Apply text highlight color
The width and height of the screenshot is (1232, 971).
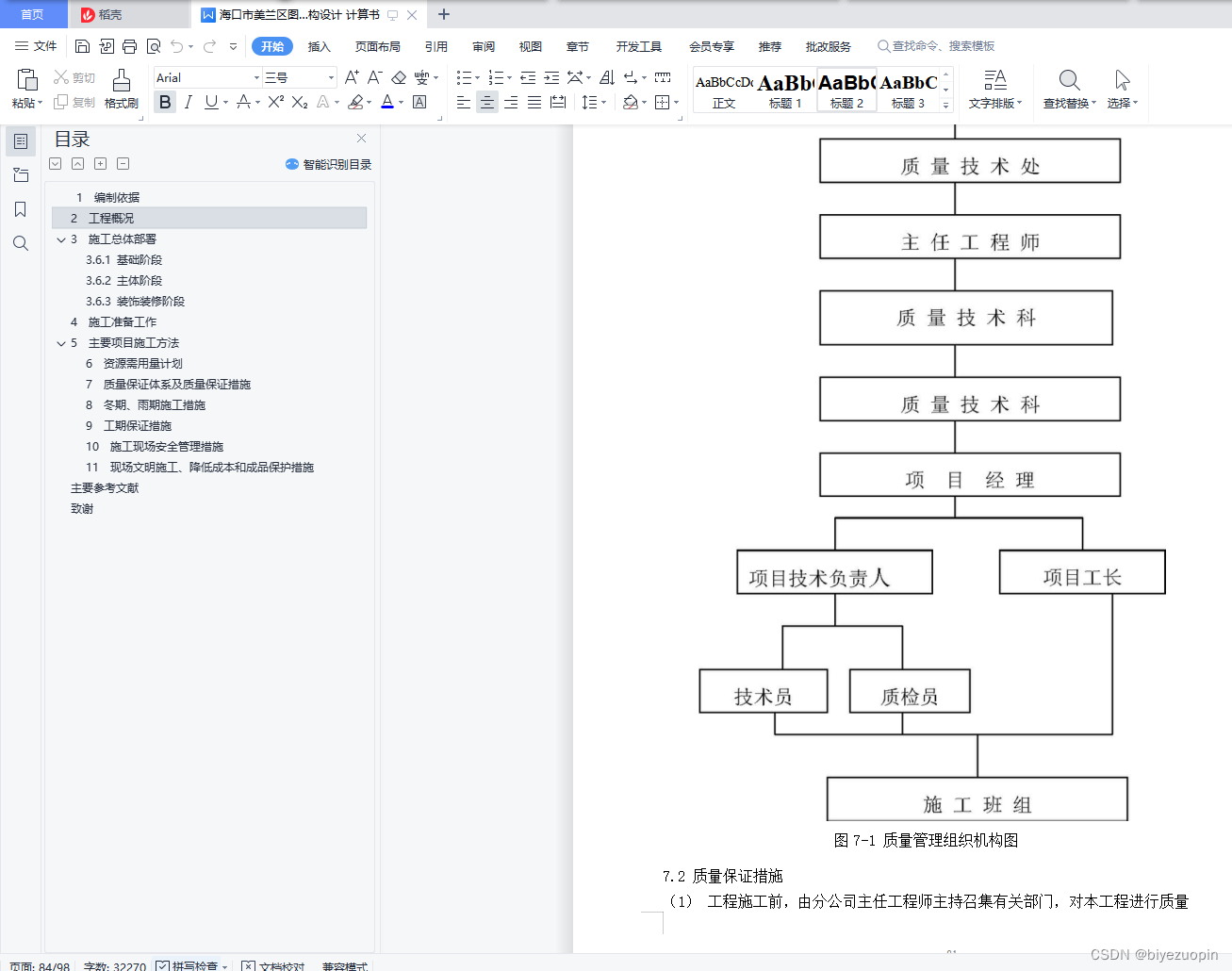coord(355,102)
